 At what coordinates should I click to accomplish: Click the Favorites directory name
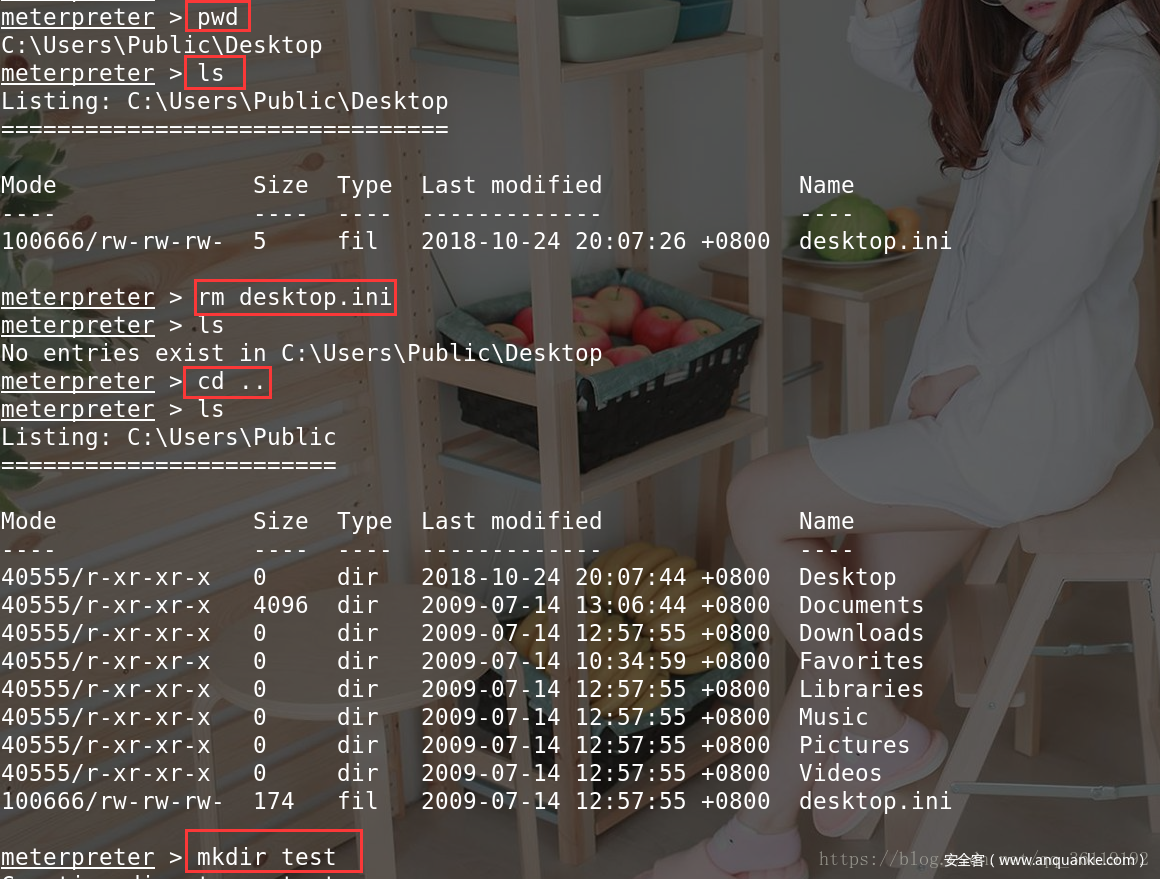[x=861, y=661]
